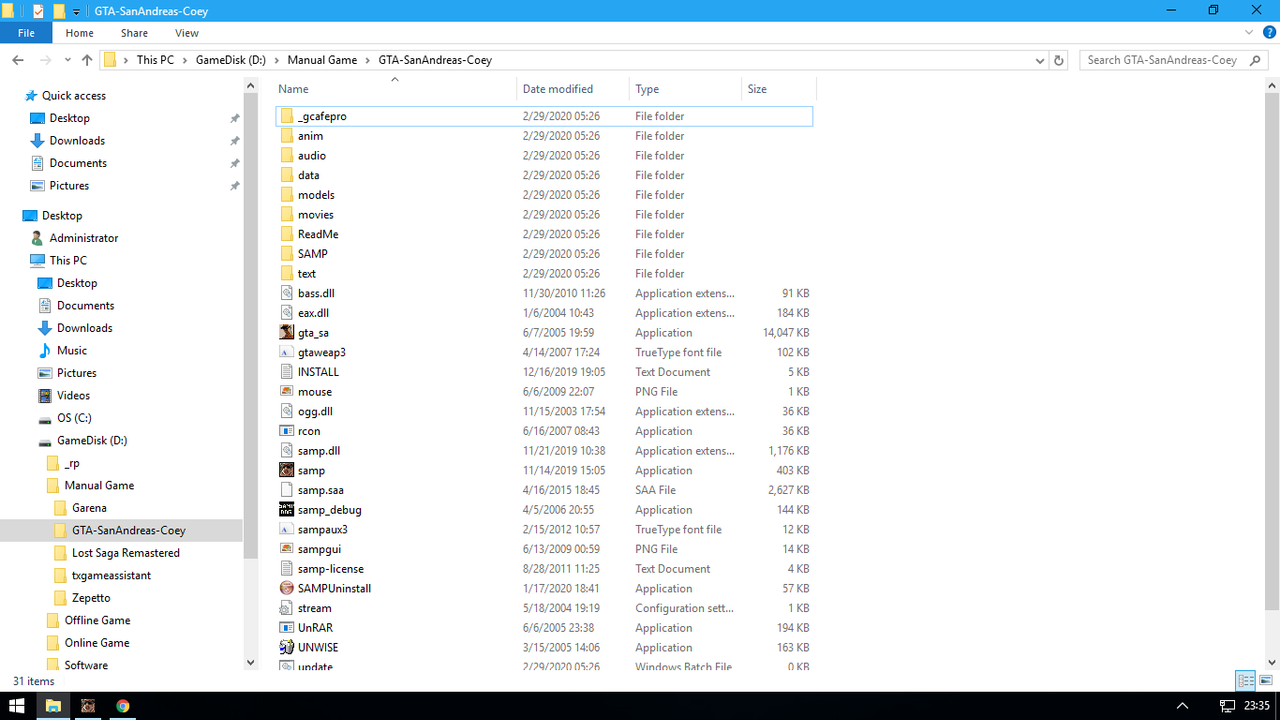Click the Videos icon in navigation pane
The image size is (1280, 720).
[x=45, y=396]
